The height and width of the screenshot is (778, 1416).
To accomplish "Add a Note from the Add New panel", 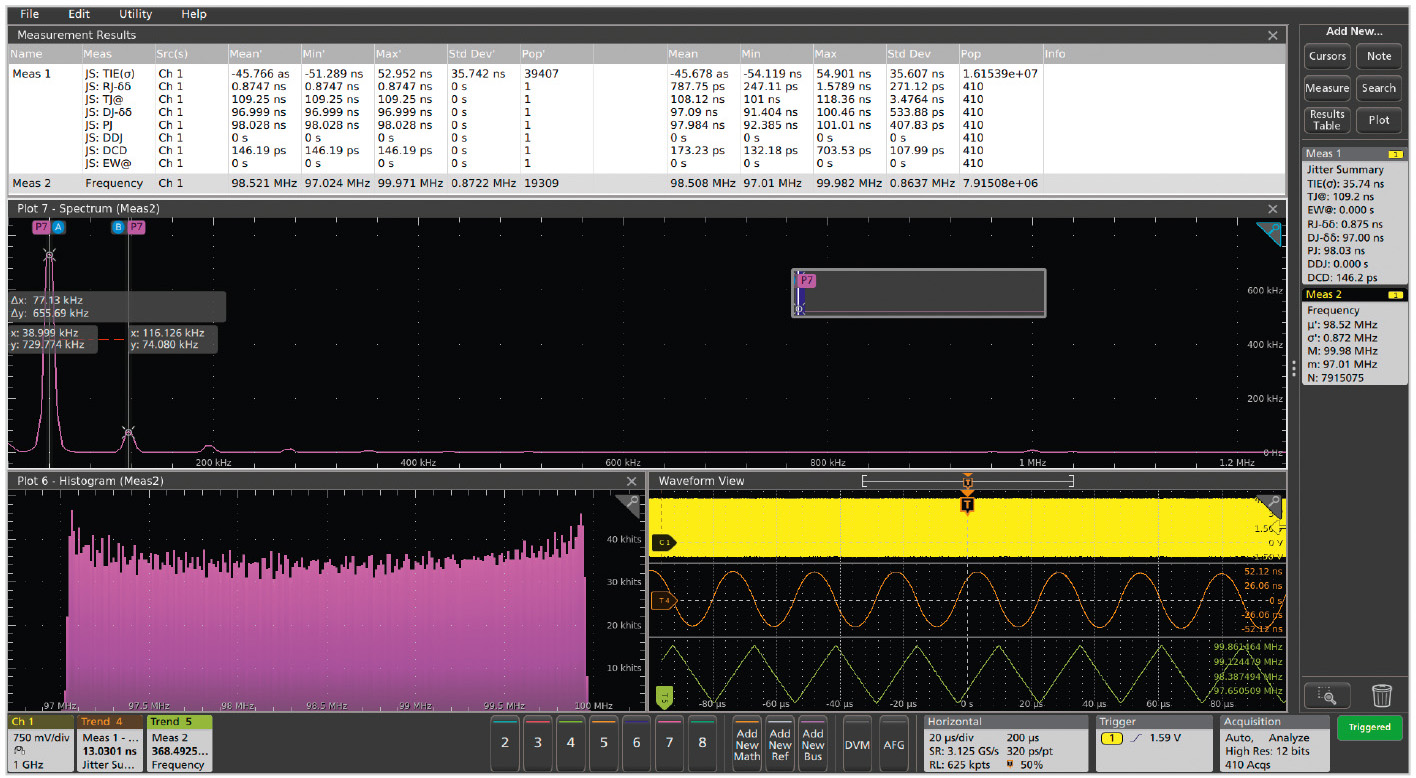I will [1379, 57].
